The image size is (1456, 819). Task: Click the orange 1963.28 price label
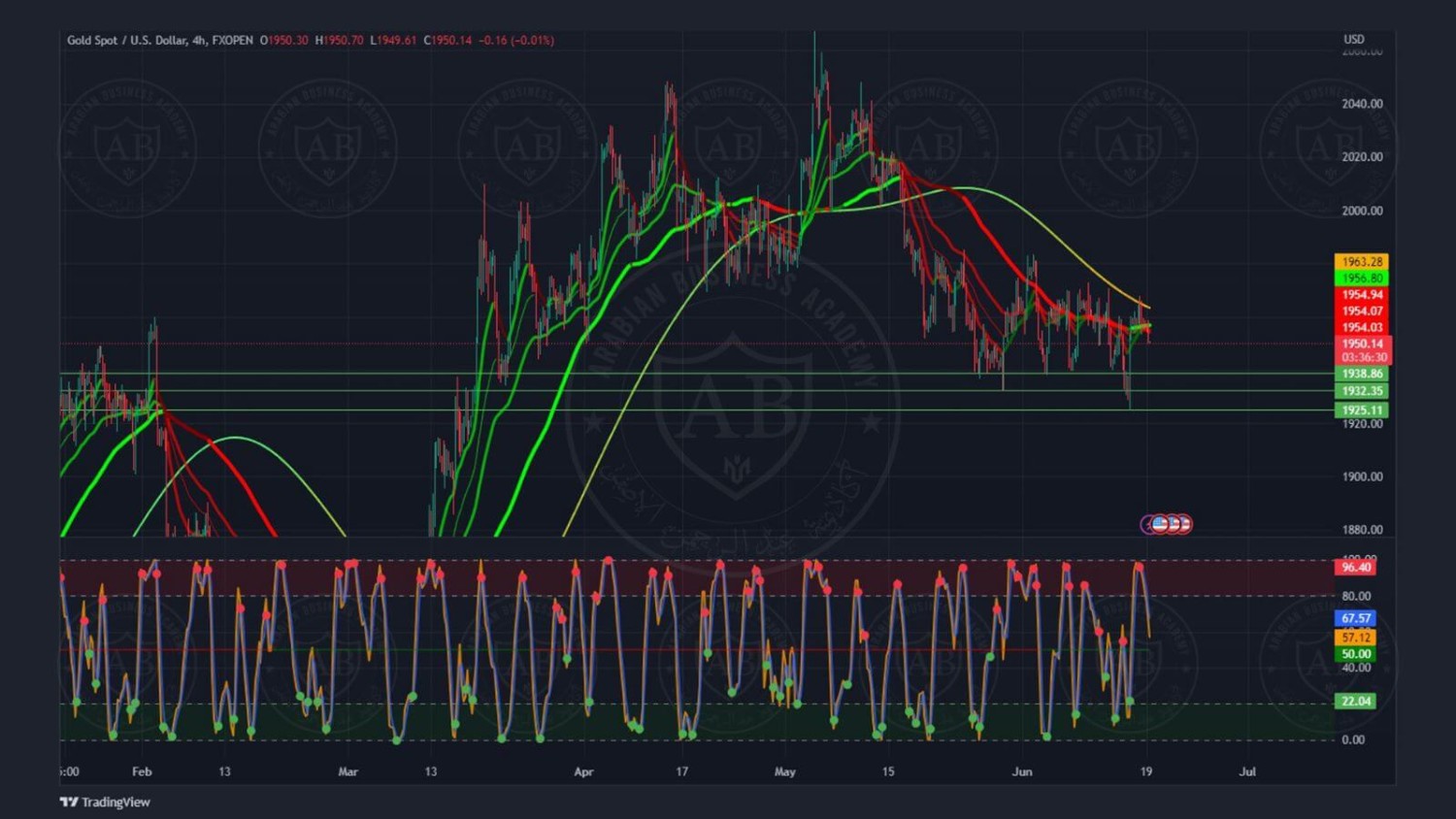click(1362, 262)
